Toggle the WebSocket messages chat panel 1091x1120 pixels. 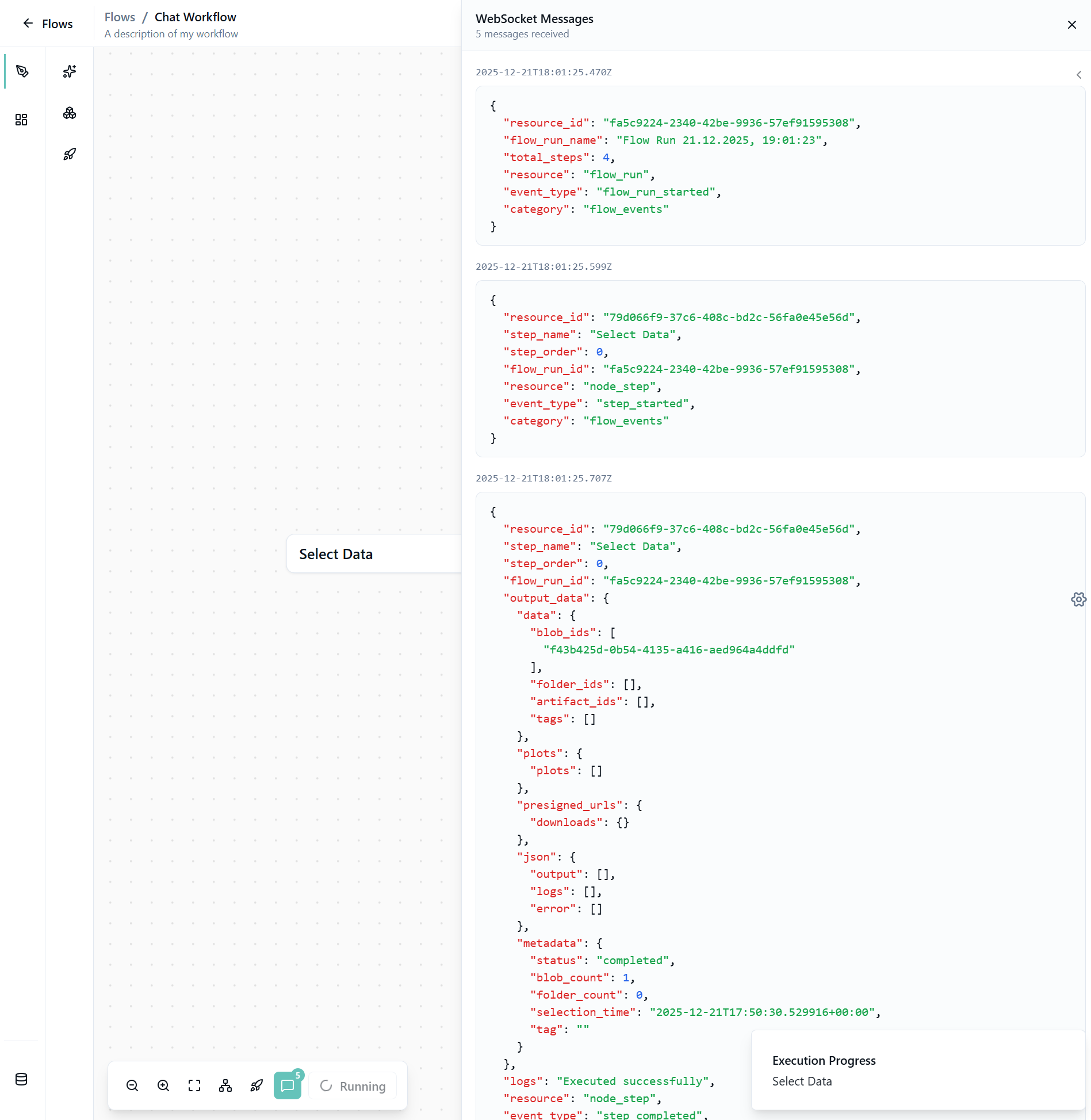[x=288, y=1085]
